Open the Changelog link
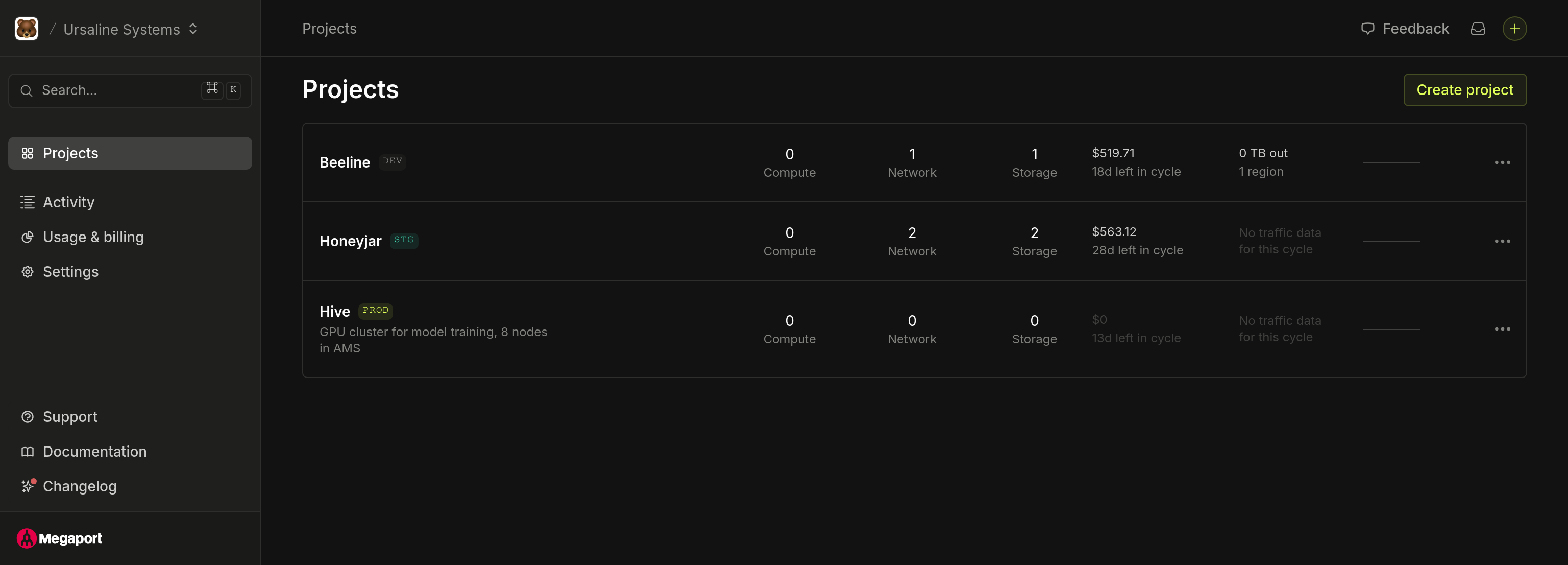Image resolution: width=1568 pixels, height=565 pixels. click(x=130, y=486)
